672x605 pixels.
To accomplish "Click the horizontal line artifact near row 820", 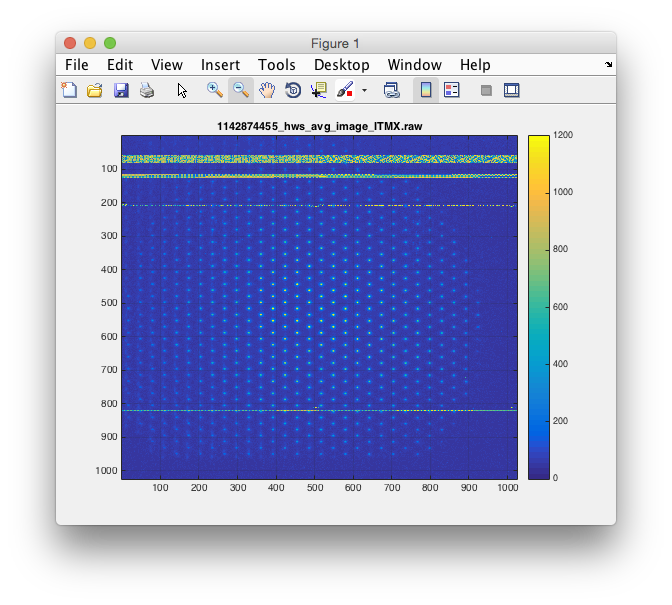I will (319, 410).
